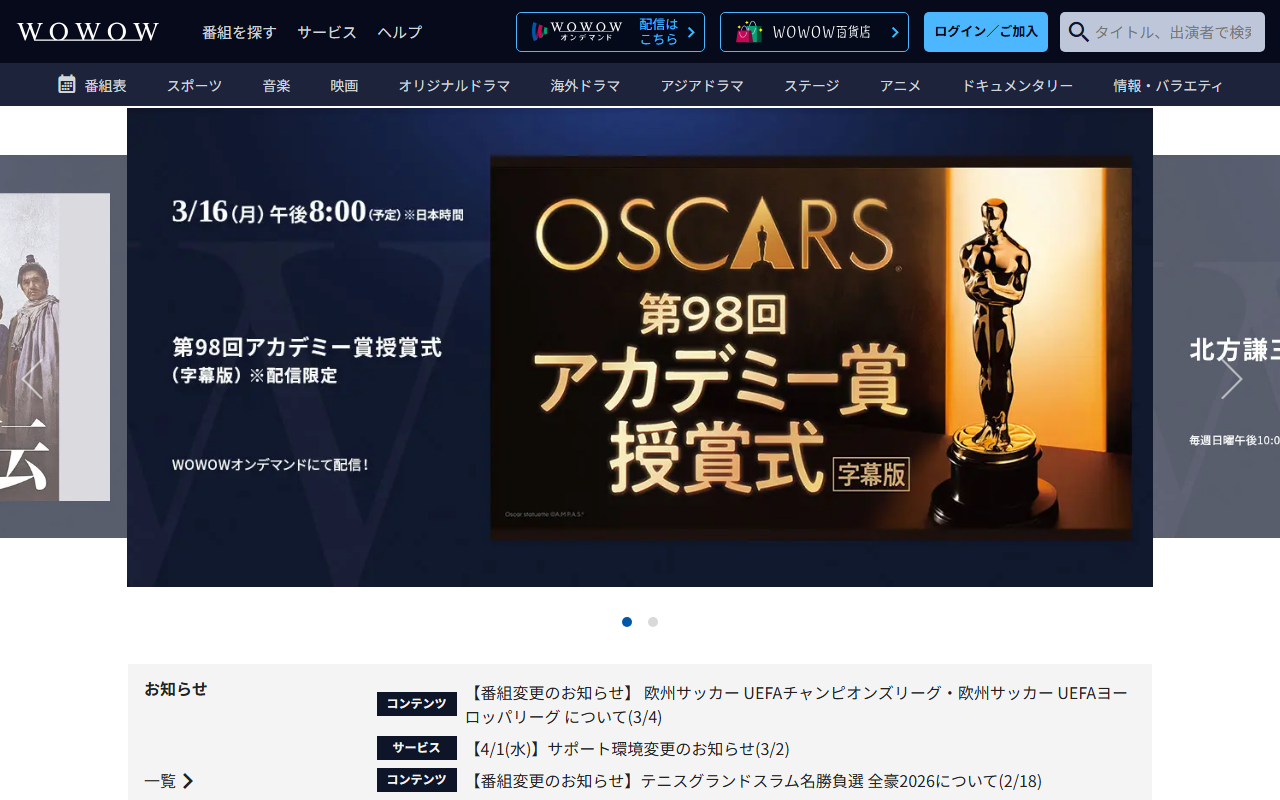This screenshot has width=1280, height=800.
Task: Open the スポーツ category page
Action: 193,84
